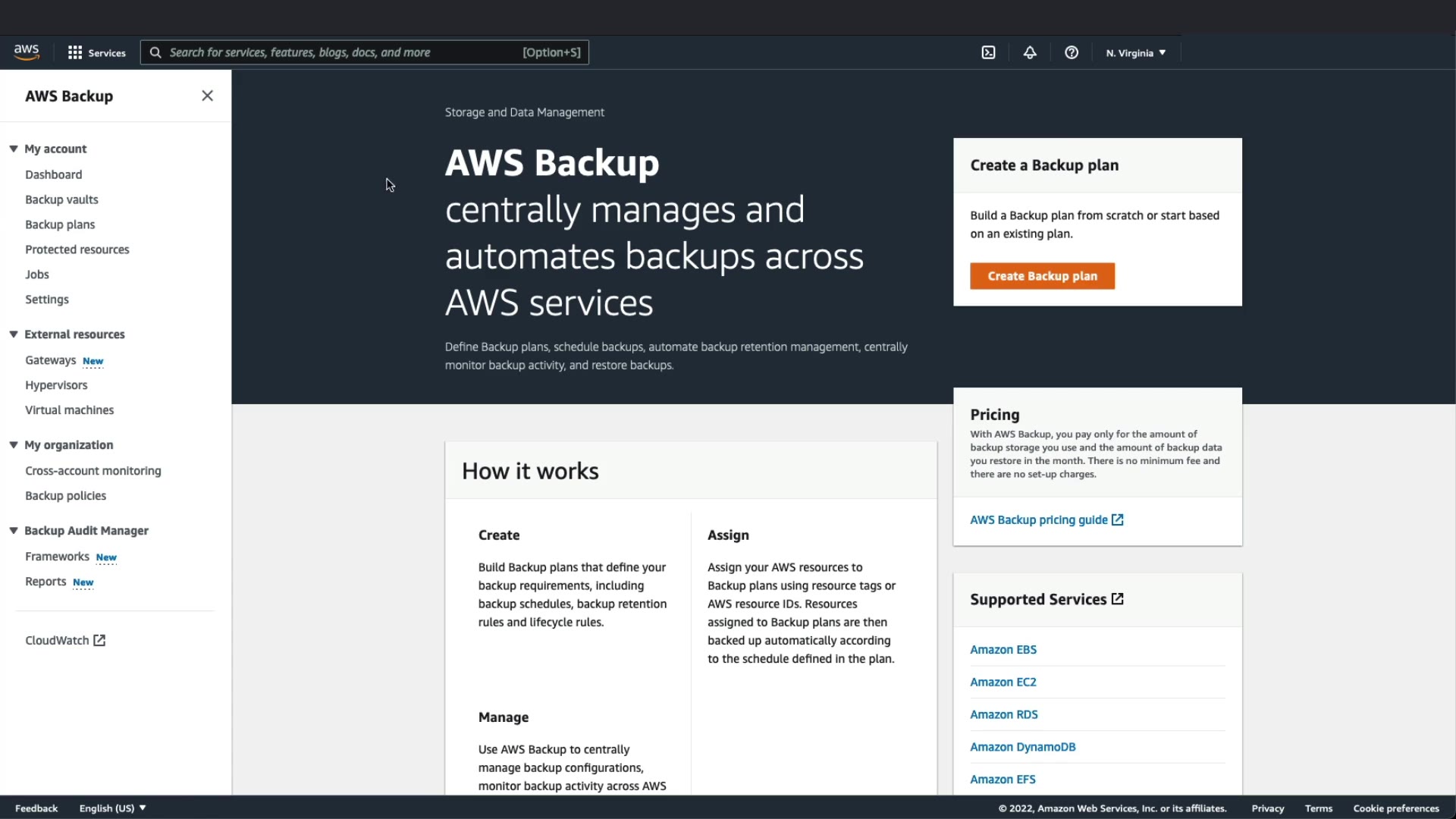The width and height of the screenshot is (1456, 819).
Task: Open the Amazon DynamoDB link
Action: click(1022, 747)
